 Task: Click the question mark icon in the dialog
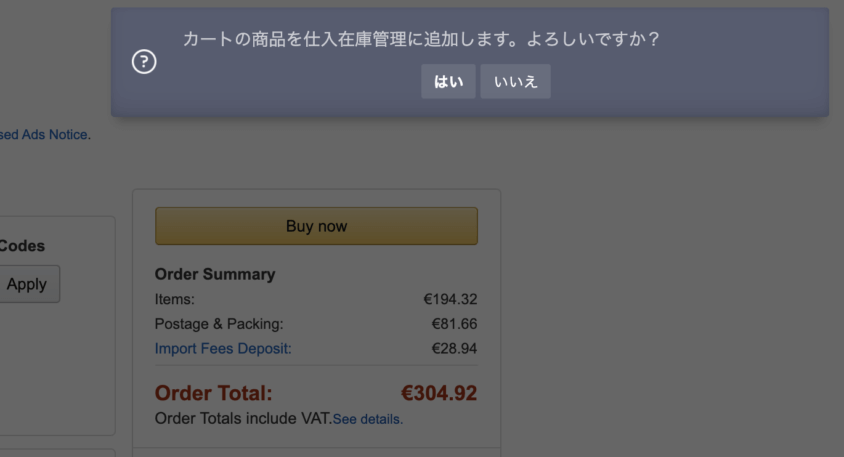point(144,62)
